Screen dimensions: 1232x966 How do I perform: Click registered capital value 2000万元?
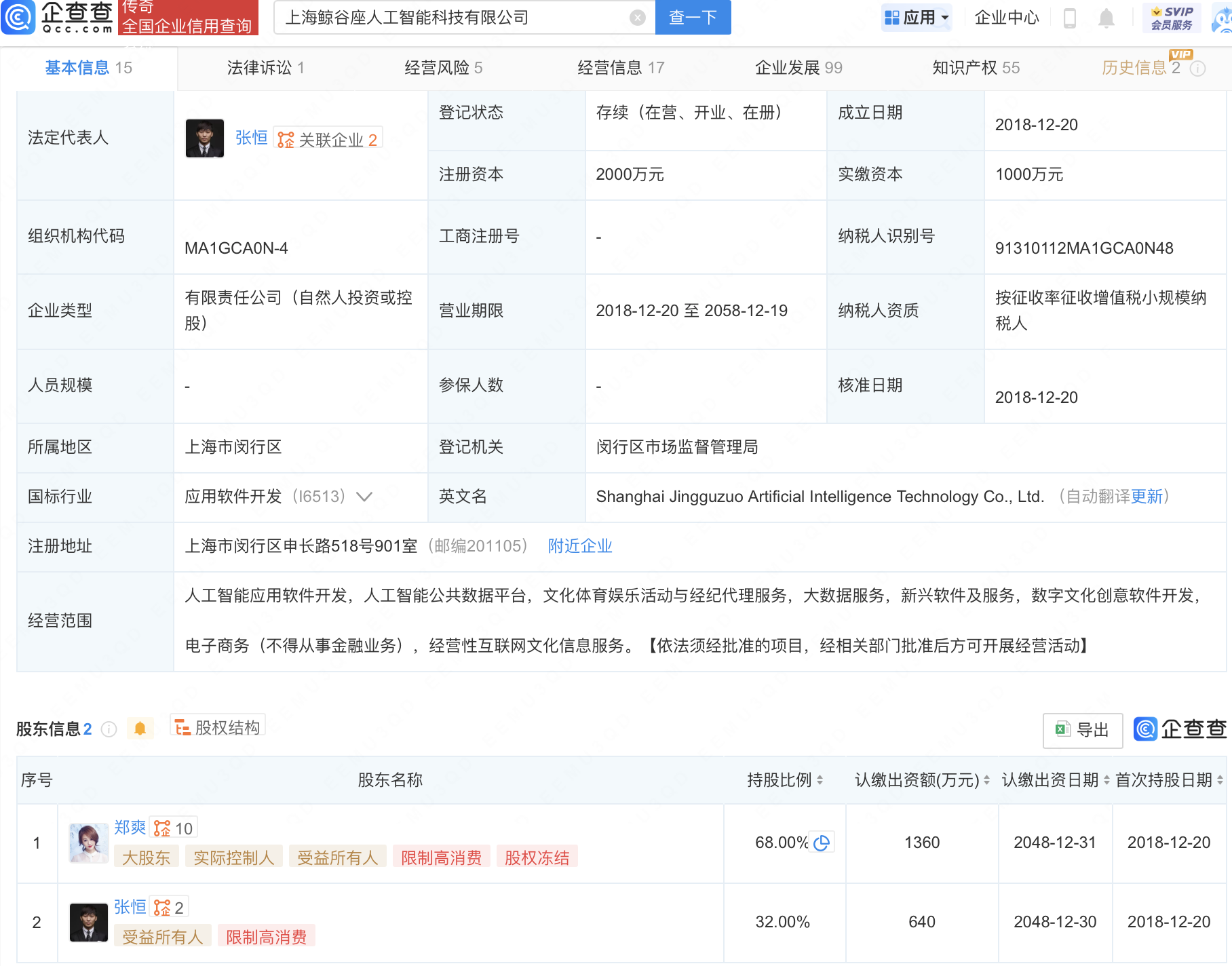[630, 174]
